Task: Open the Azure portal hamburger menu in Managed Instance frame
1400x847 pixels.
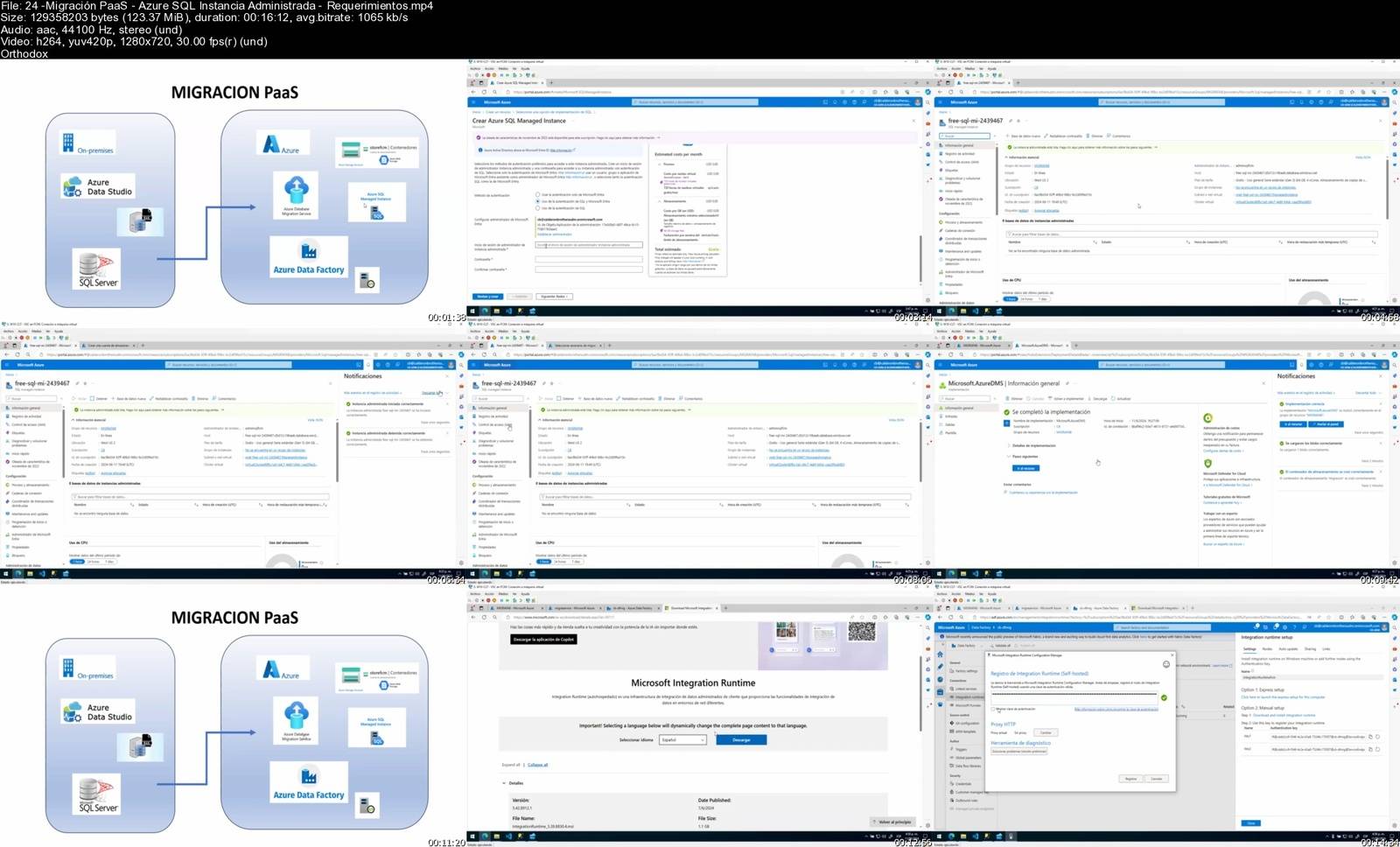Action: point(473,102)
